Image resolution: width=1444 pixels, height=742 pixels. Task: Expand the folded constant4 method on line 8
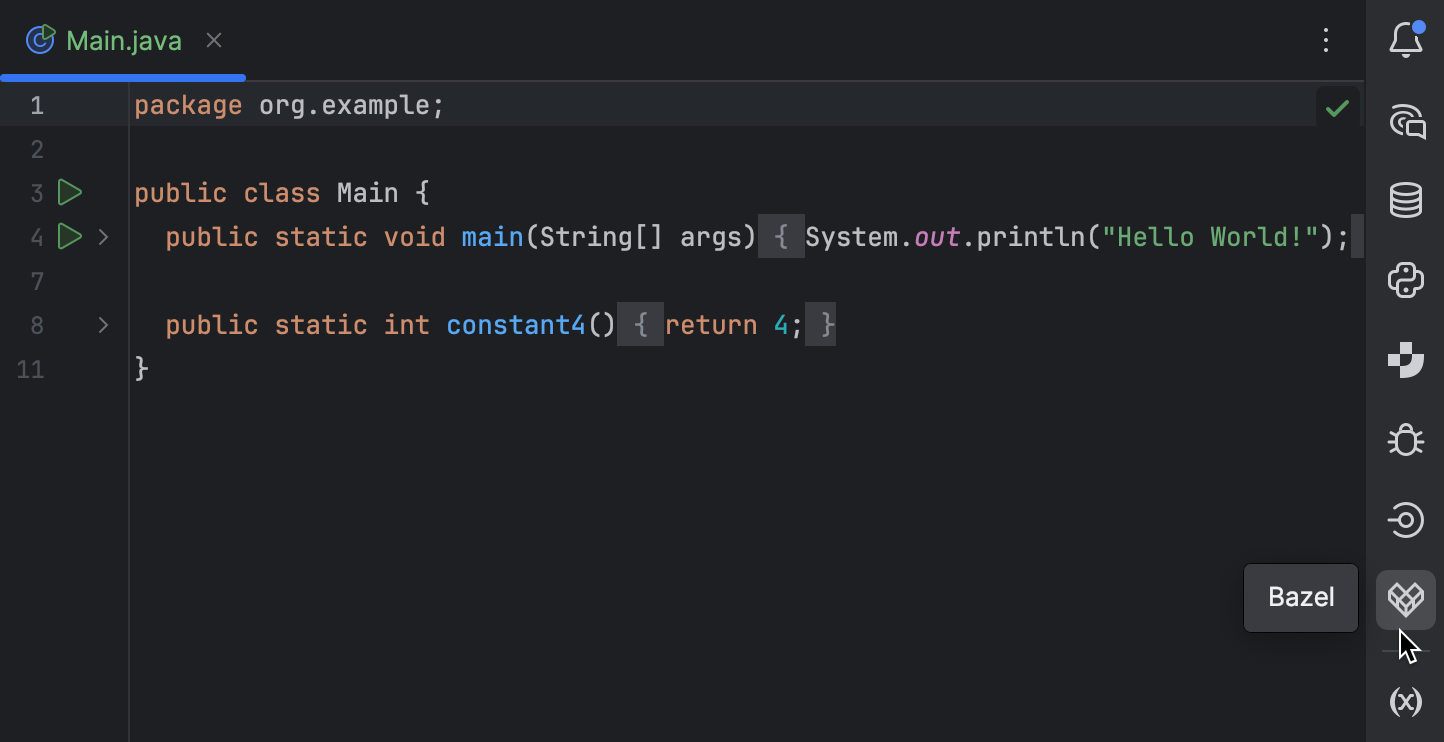coord(103,324)
